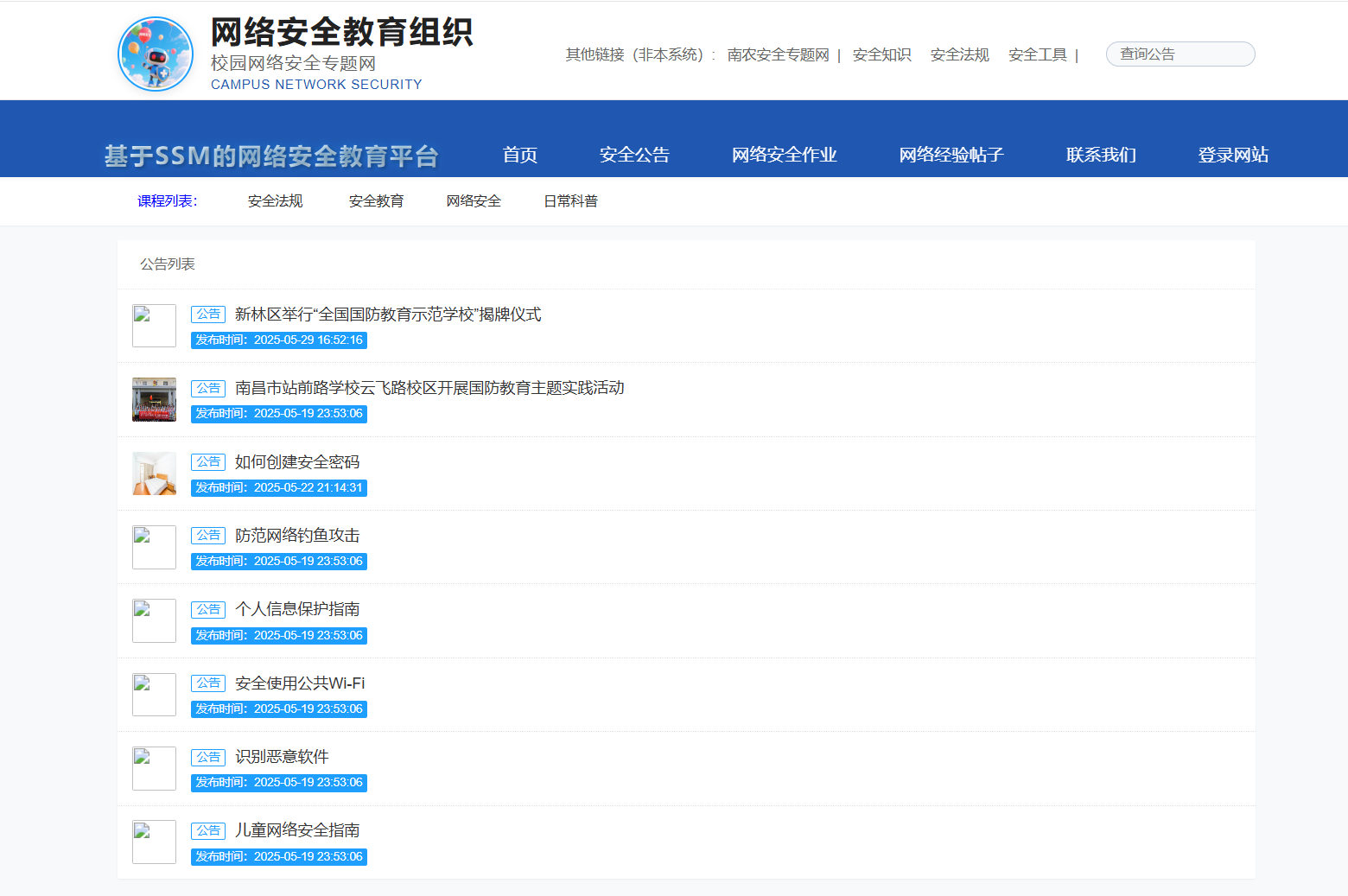
Task: Click the 公告 badge beside 儿童网络安全指南
Action: (208, 829)
